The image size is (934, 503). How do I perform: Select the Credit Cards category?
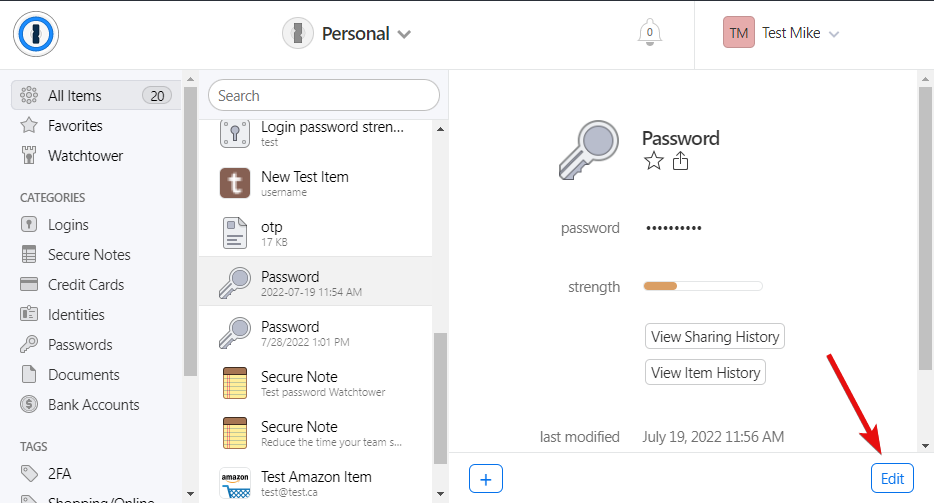(x=85, y=285)
